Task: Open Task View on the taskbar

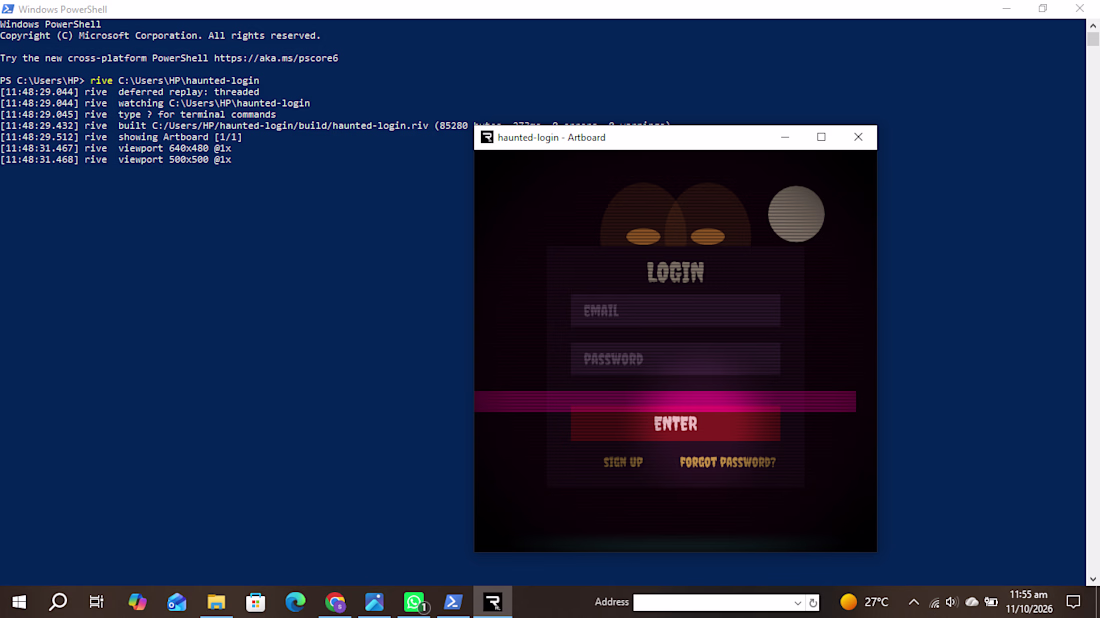Action: click(x=97, y=602)
